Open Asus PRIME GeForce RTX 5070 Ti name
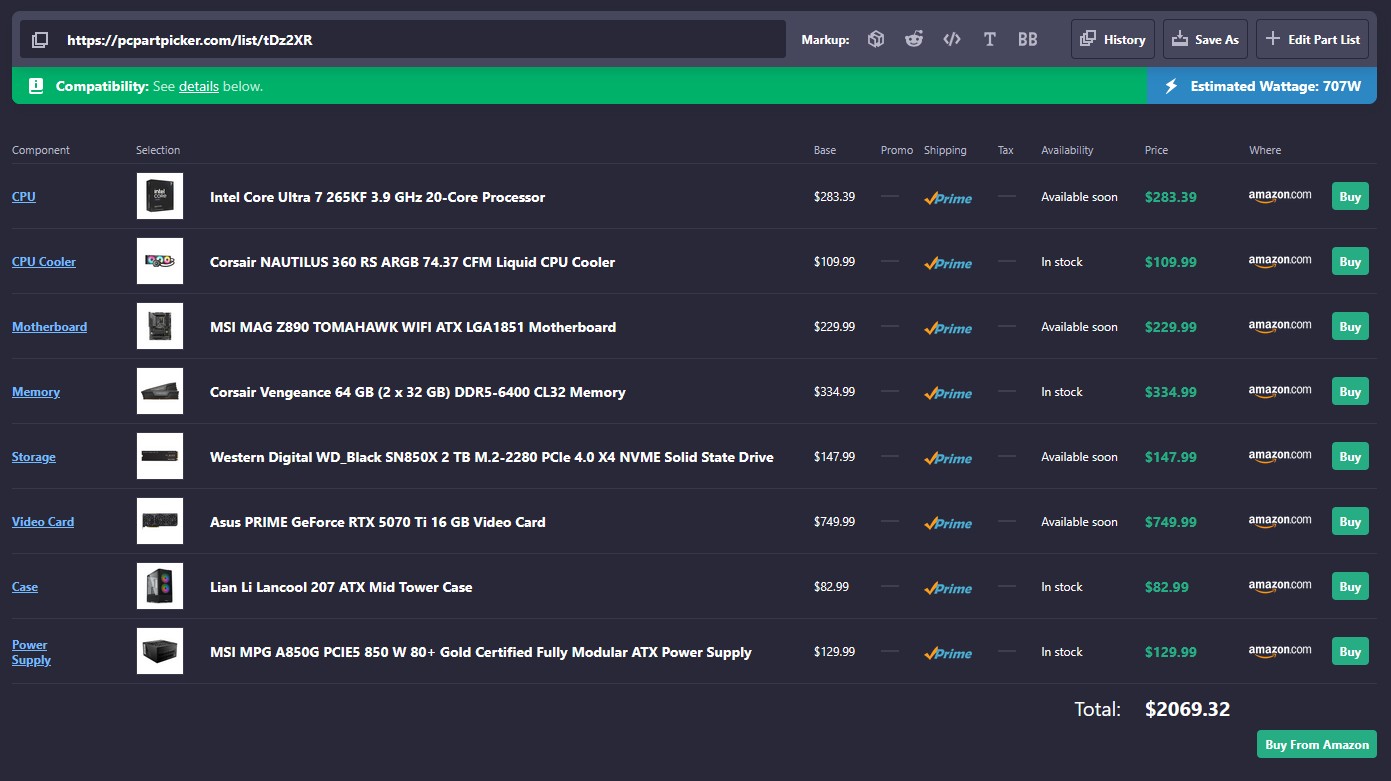 [378, 522]
